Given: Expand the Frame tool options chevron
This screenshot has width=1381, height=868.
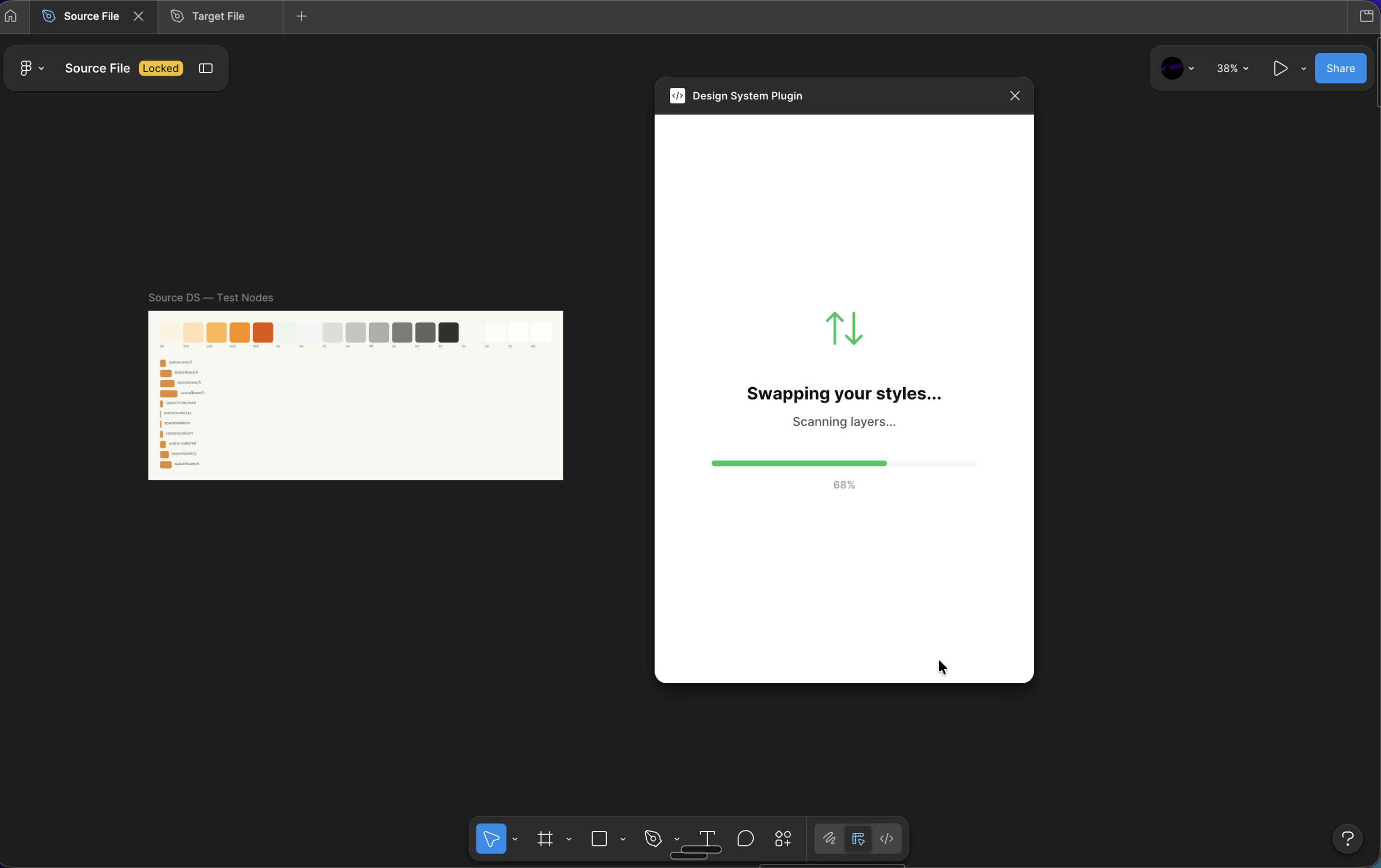Looking at the screenshot, I should (569, 839).
